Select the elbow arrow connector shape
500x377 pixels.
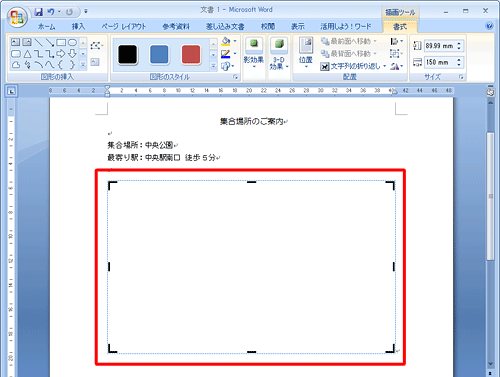tap(50, 54)
